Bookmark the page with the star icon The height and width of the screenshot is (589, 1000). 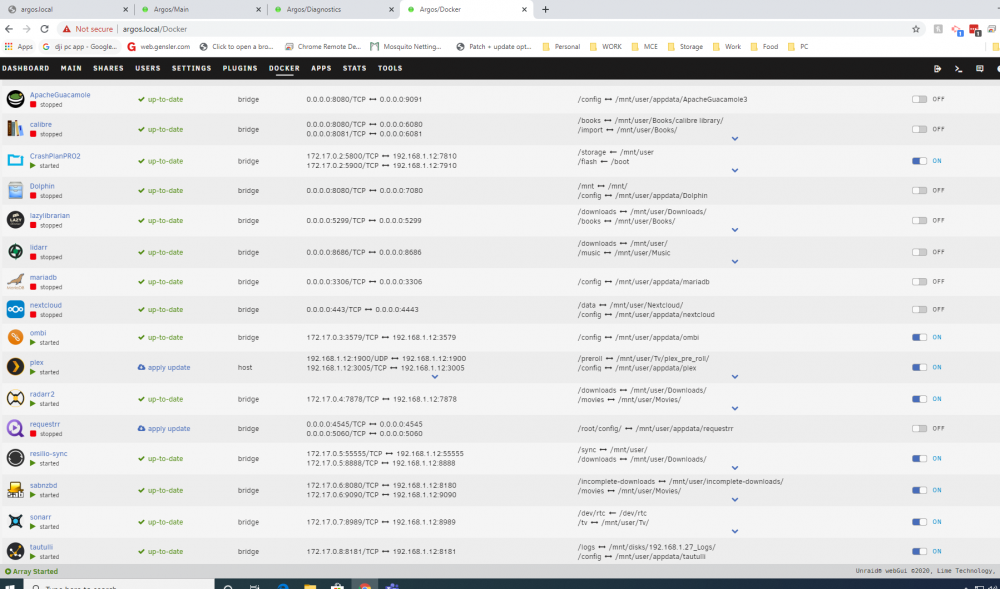tap(916, 29)
